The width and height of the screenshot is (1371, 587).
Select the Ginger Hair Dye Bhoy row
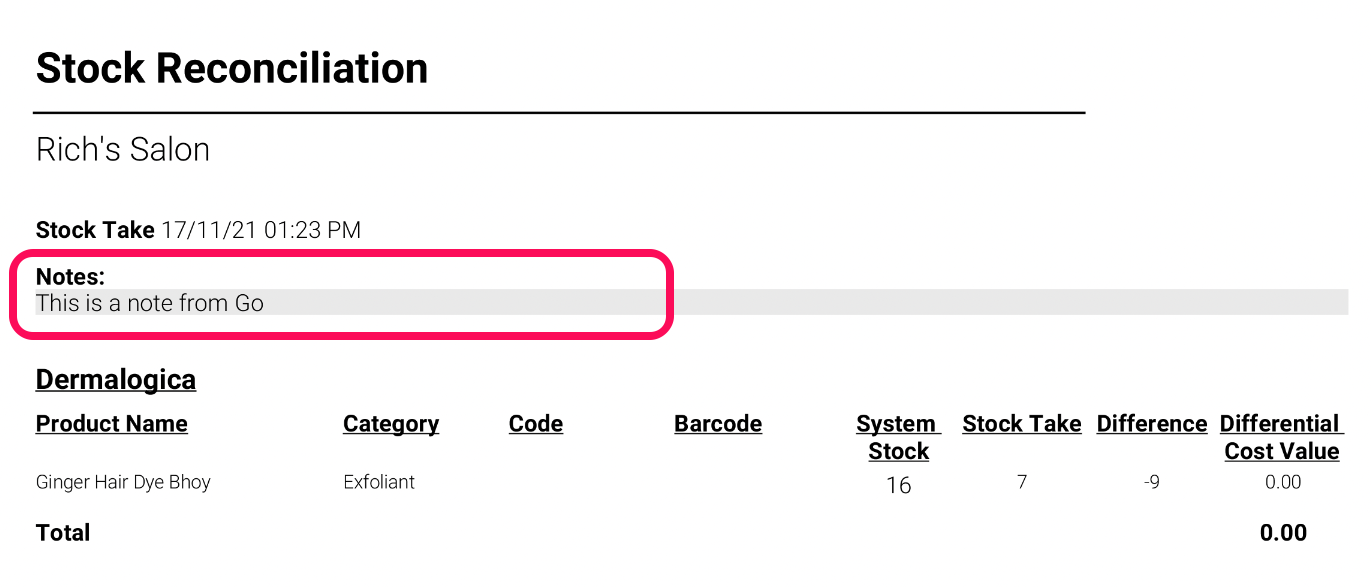tap(690, 483)
